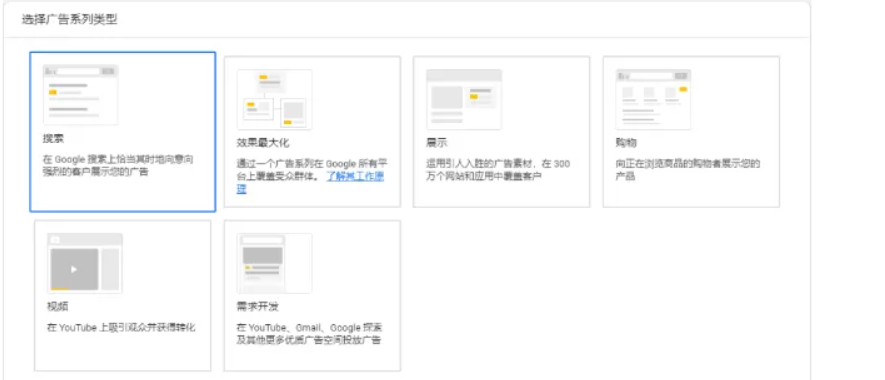Click the 搜索 campaign illustration icon
This screenshot has width=885, height=380.
point(81,94)
